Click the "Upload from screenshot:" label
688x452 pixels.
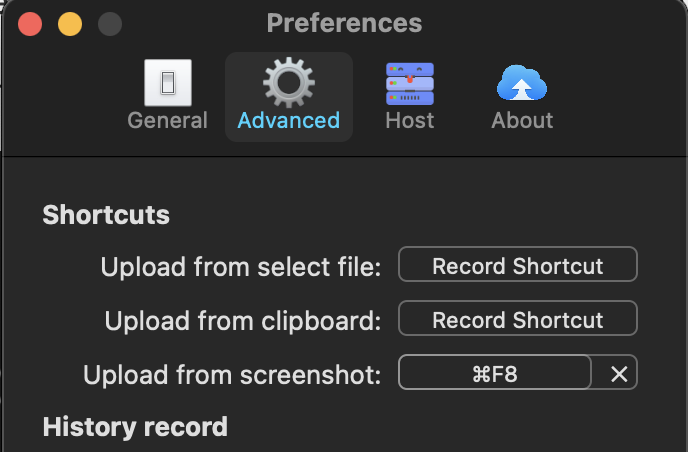232,375
